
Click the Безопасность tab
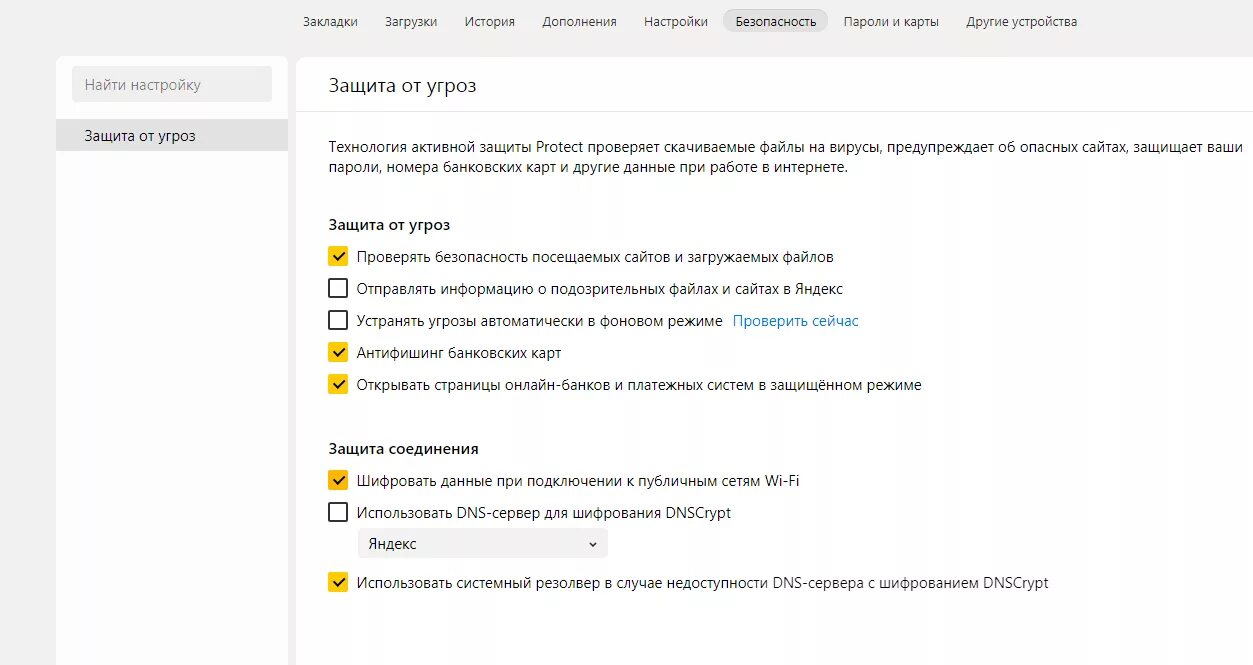[x=775, y=21]
